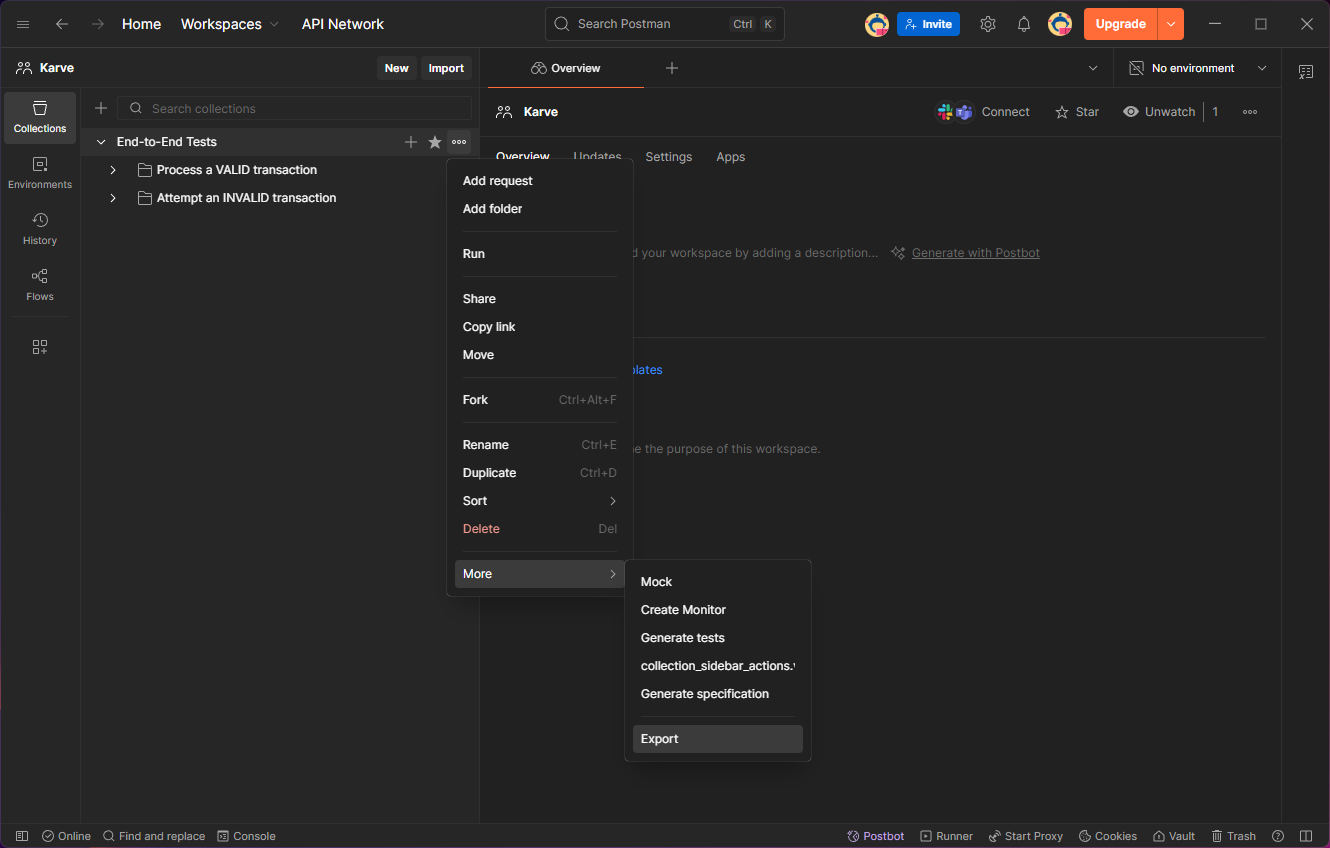Choose Export in the submenu
The height and width of the screenshot is (848, 1330).
[x=718, y=739]
